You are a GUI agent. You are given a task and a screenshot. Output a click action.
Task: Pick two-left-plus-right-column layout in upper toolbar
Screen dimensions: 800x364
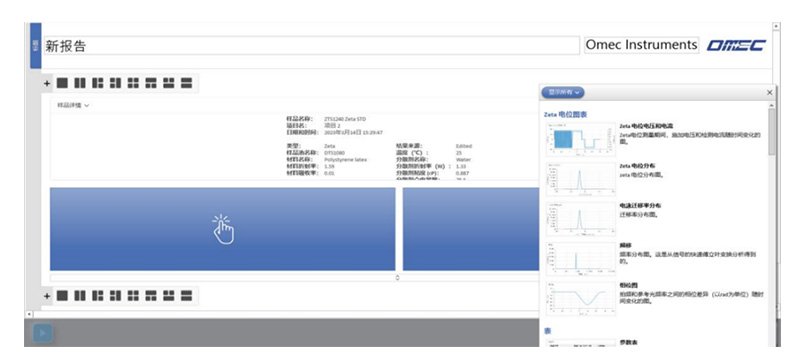click(115, 83)
